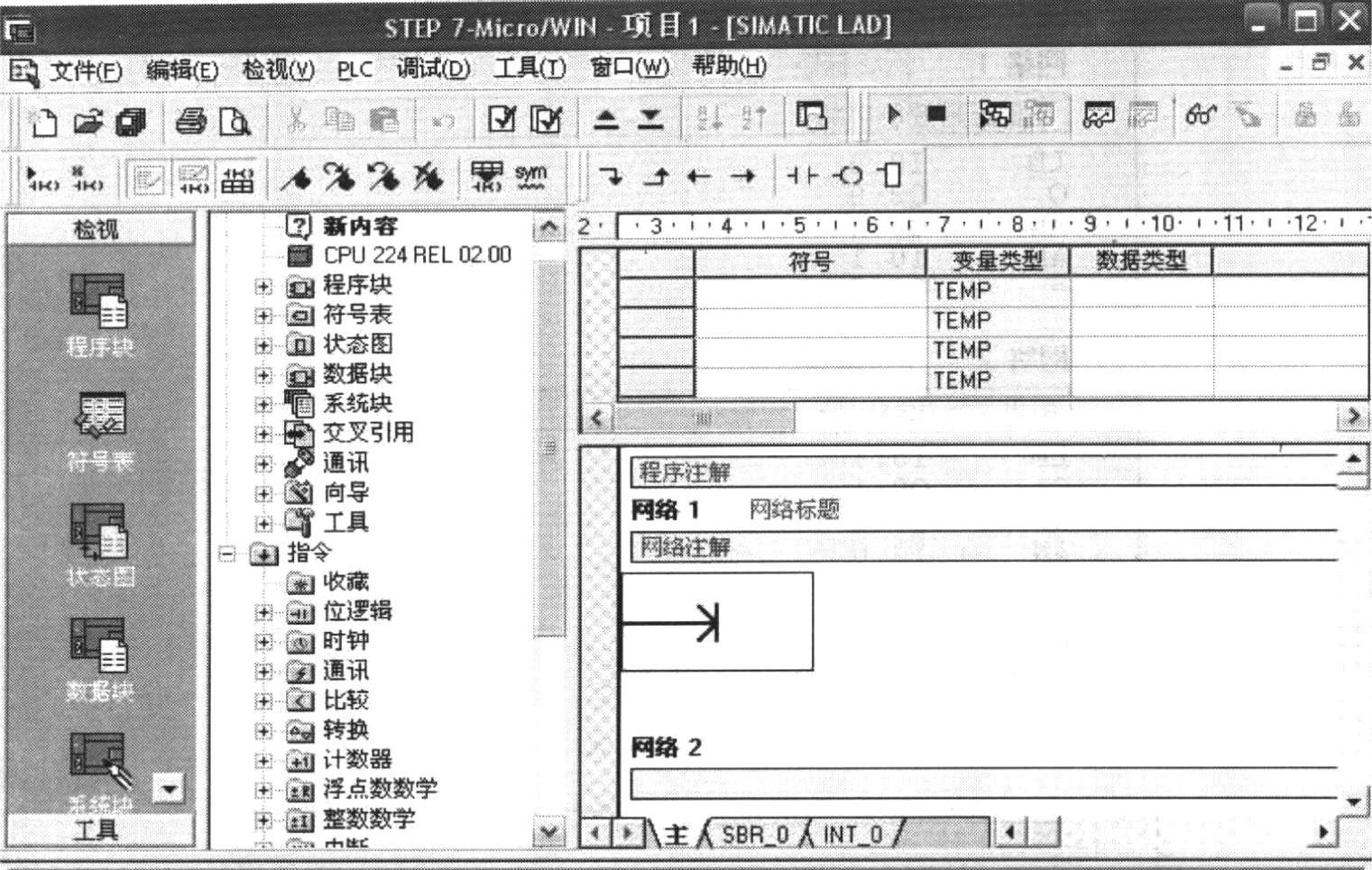Click the 程序注解 comment field
Image resolution: width=1372 pixels, height=870 pixels.
(x=983, y=472)
